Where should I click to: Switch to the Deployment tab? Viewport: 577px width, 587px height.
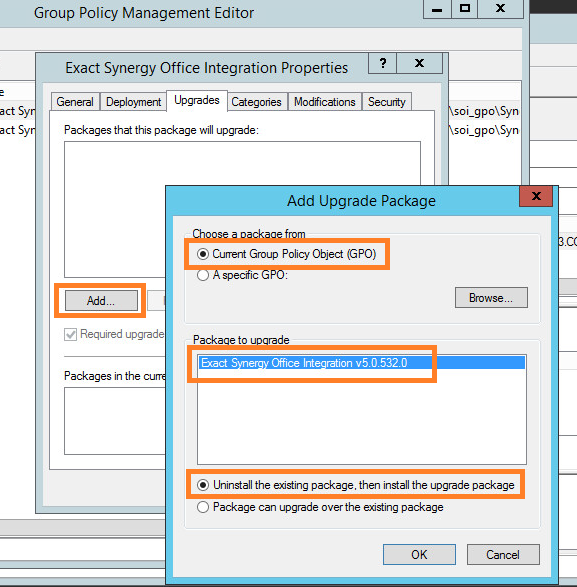point(133,102)
